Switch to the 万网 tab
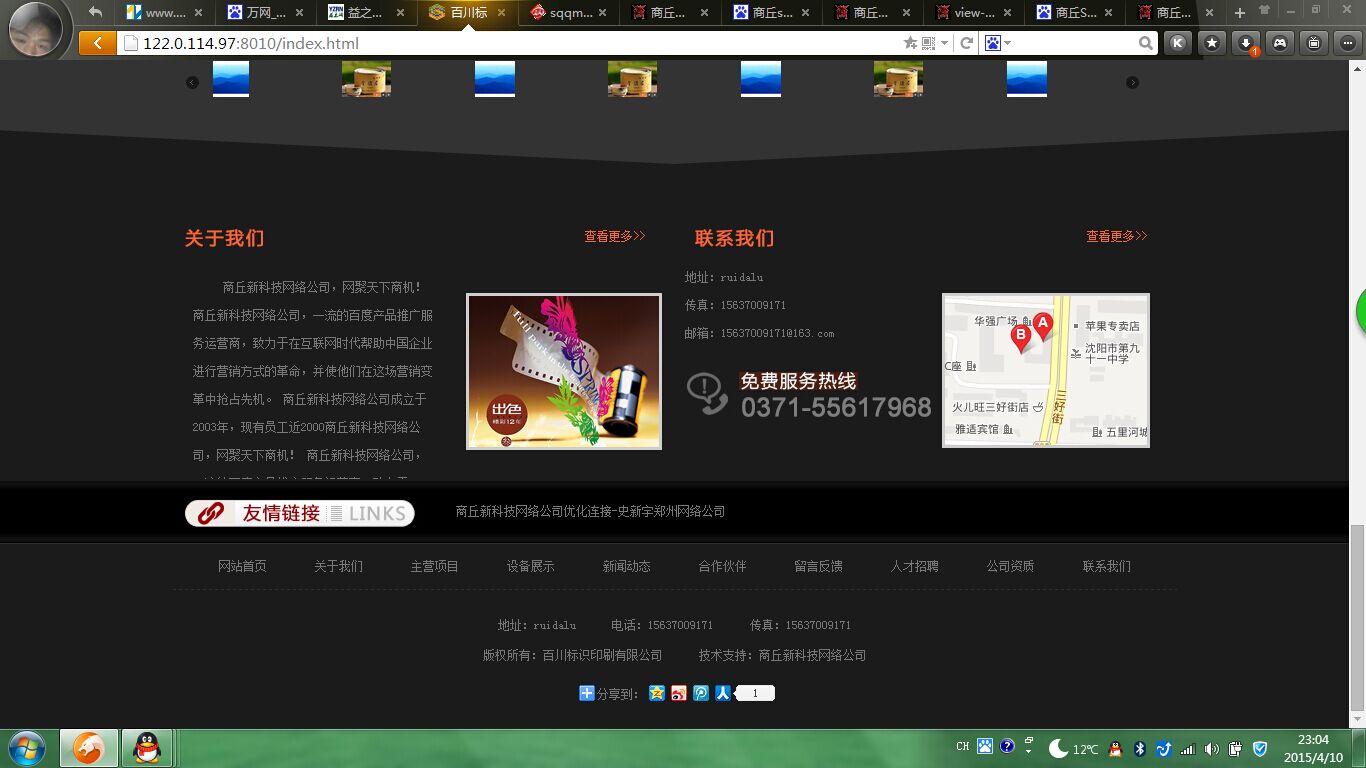 coord(265,13)
